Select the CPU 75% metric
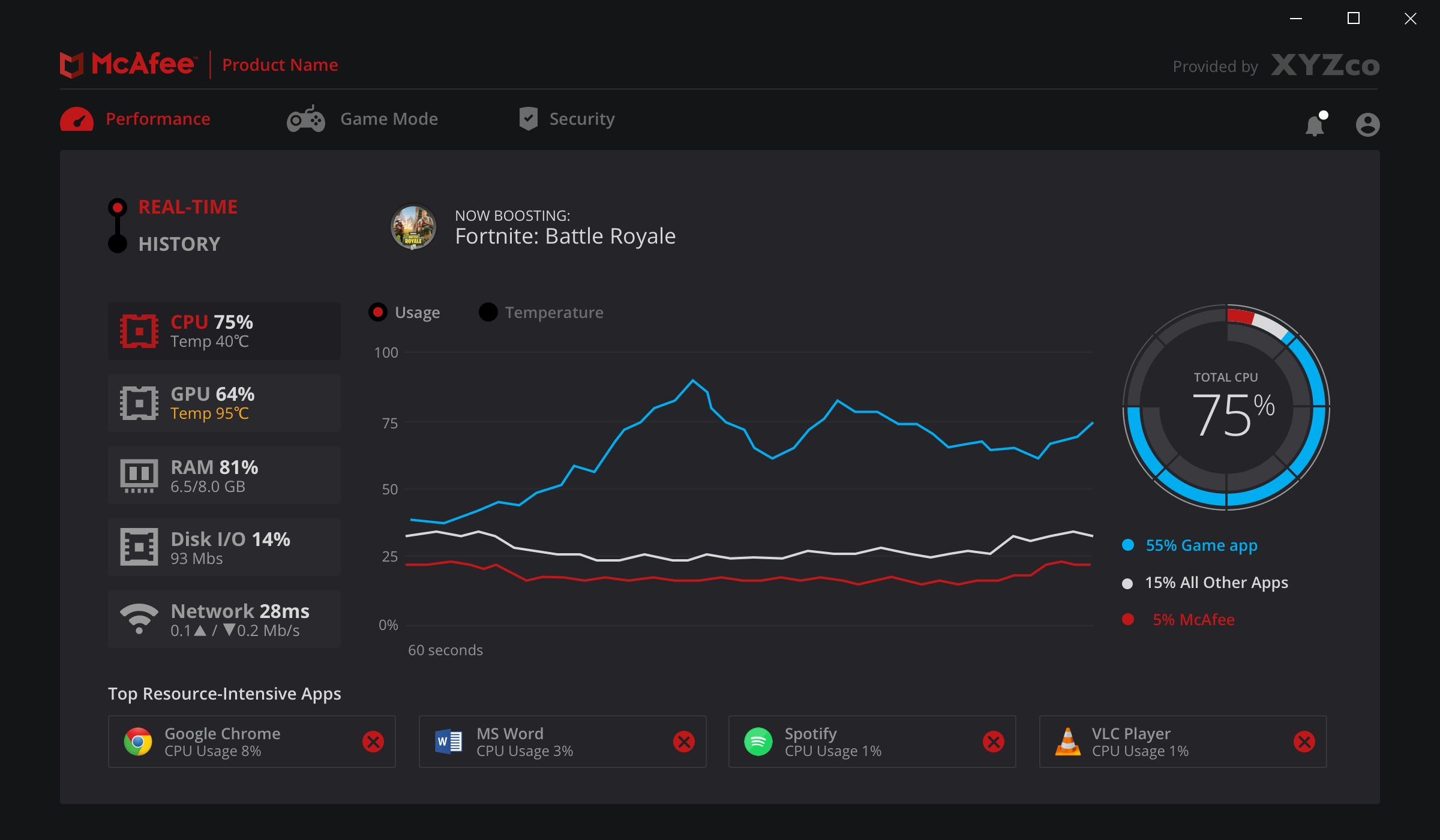Screen dimensions: 1440x840 (224, 331)
